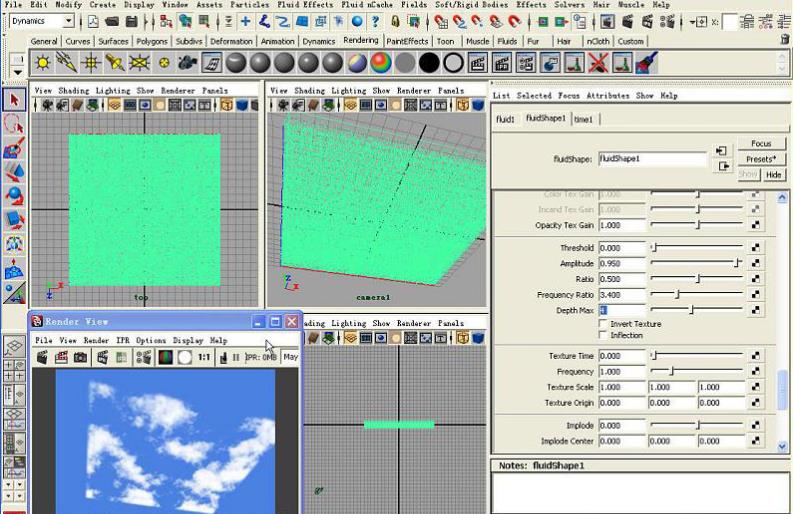Viewport: 793px width, 514px height.
Task: Click load attributes arrow beside fluidShape field
Action: point(721,151)
